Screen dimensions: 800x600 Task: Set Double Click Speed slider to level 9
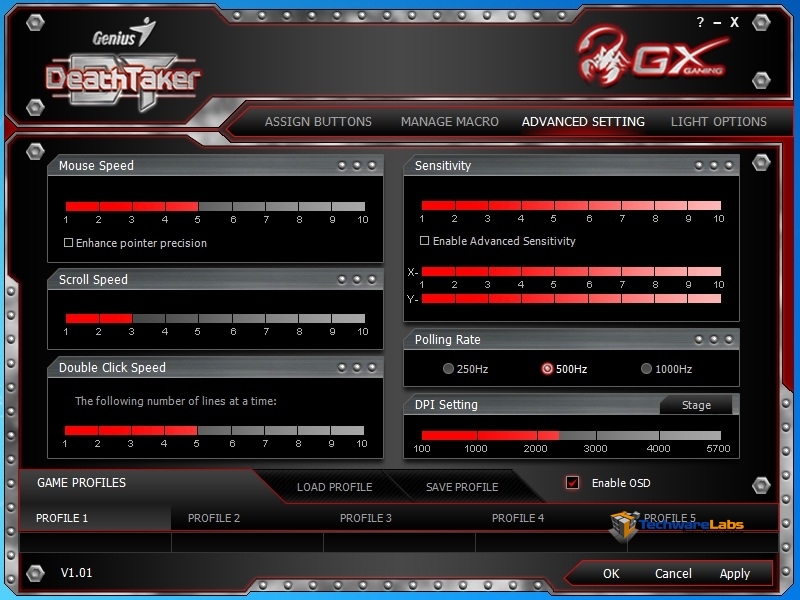click(331, 431)
